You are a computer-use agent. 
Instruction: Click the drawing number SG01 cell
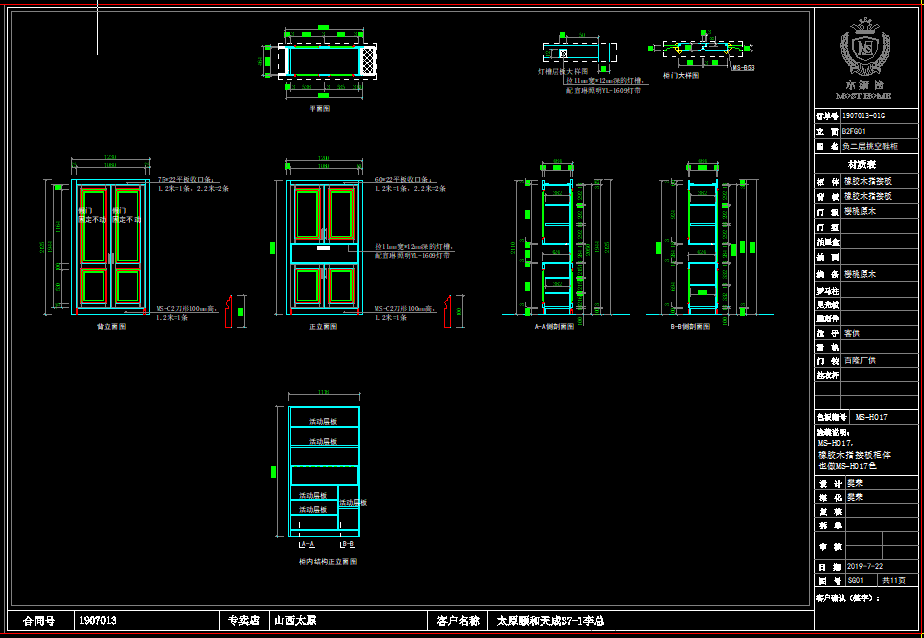(858, 580)
